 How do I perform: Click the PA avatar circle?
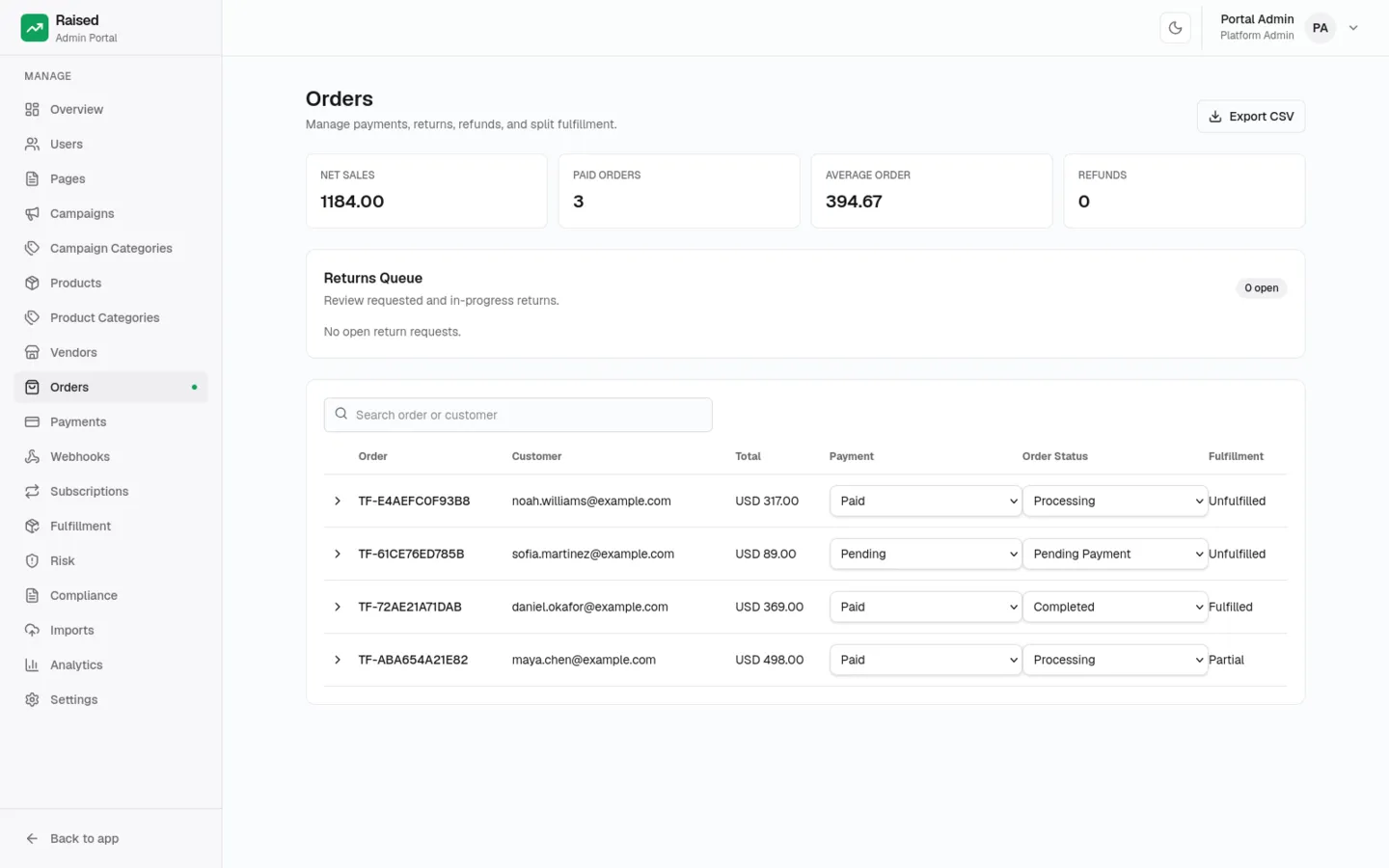pos(1320,28)
